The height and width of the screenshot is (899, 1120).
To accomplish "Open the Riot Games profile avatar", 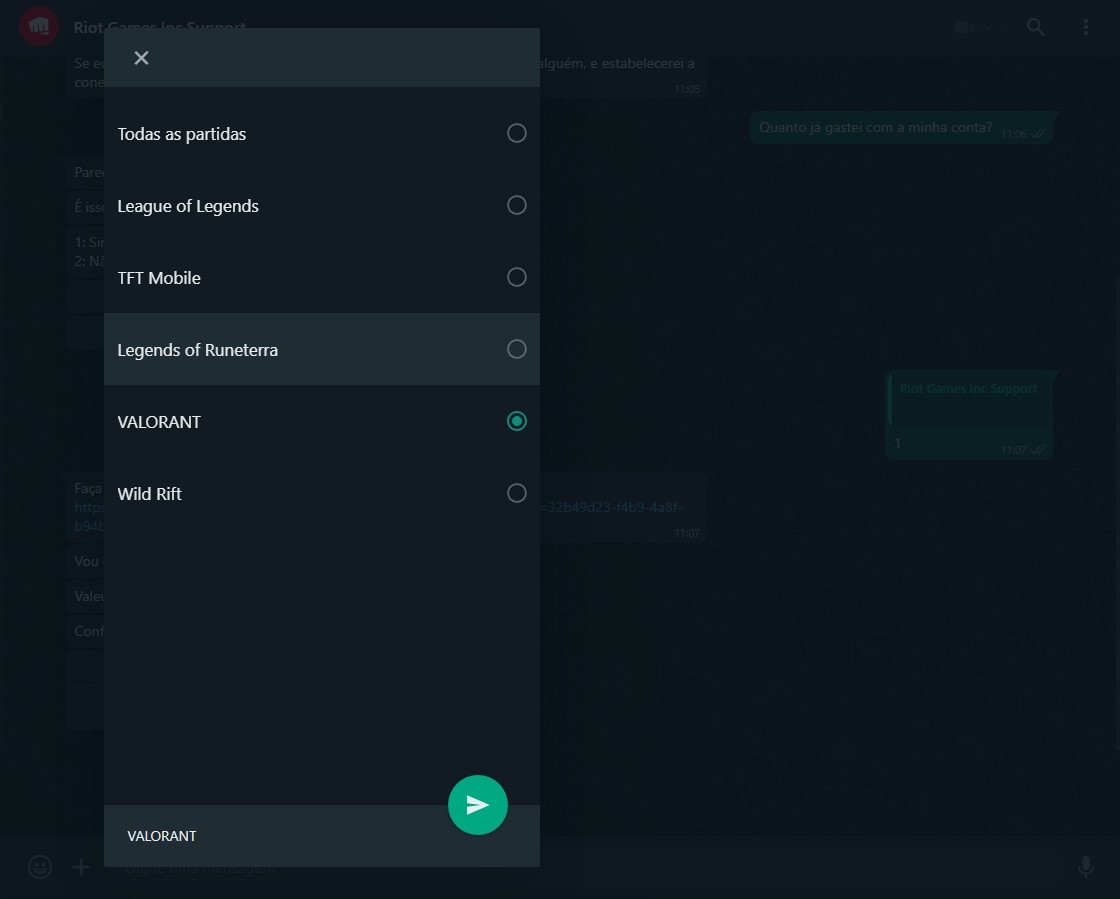I will [38, 27].
